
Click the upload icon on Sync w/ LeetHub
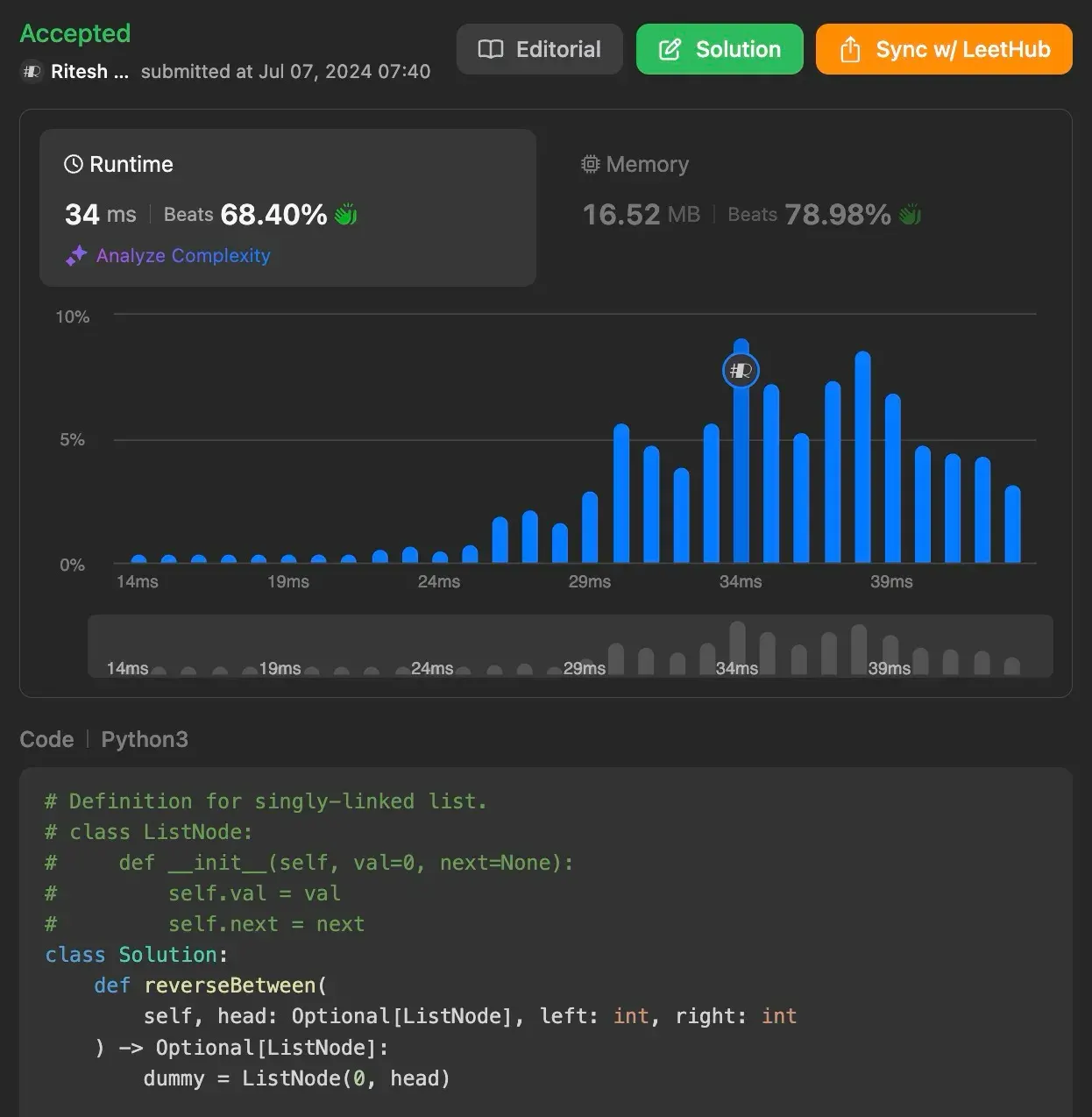pyautogui.click(x=848, y=49)
